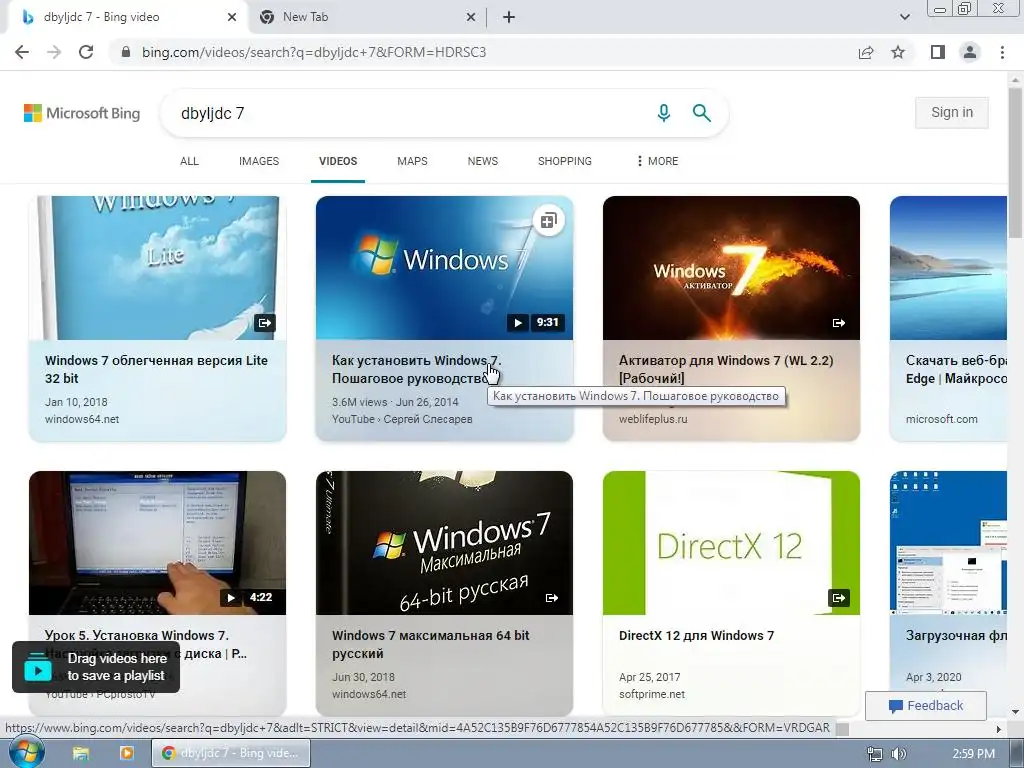
Task: Click external link icon on DirectX 12 thumbnail
Action: tap(839, 598)
